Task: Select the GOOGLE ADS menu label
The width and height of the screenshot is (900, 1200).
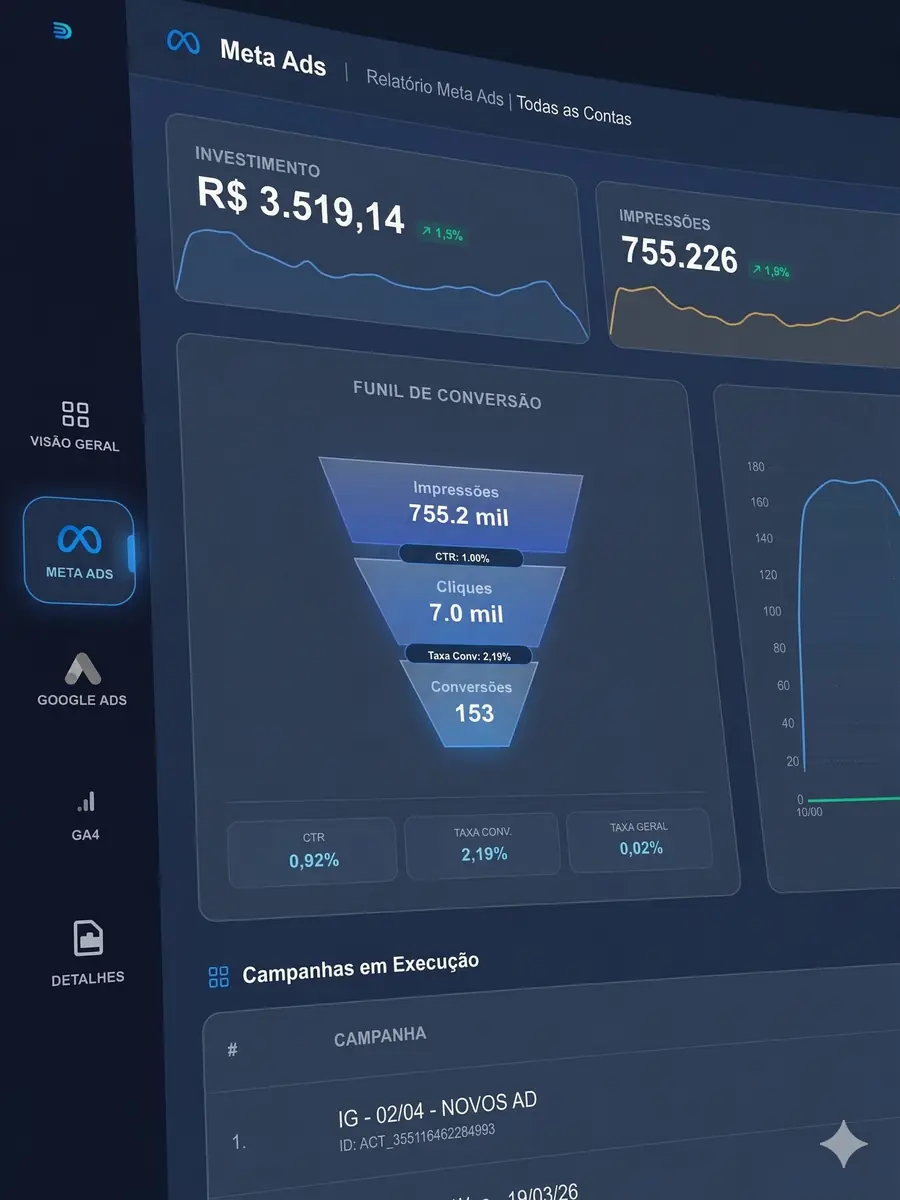Action: pyautogui.click(x=82, y=700)
